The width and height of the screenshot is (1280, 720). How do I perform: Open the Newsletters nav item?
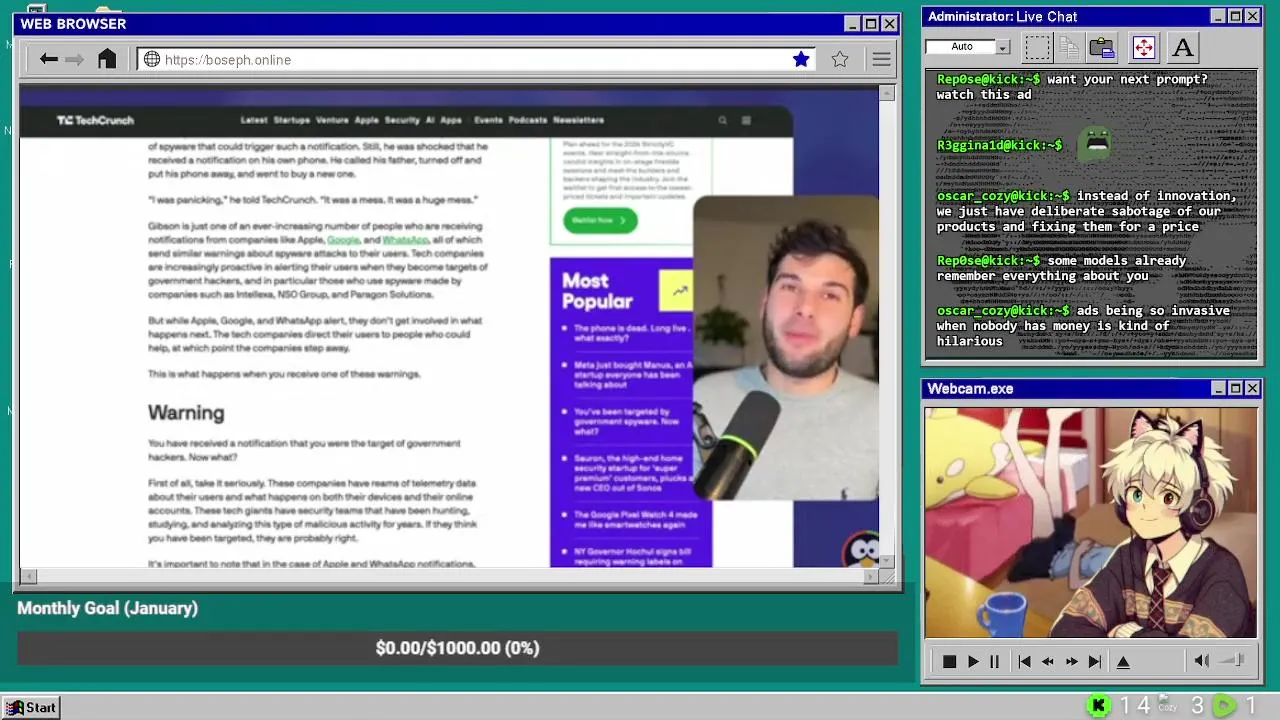point(578,120)
